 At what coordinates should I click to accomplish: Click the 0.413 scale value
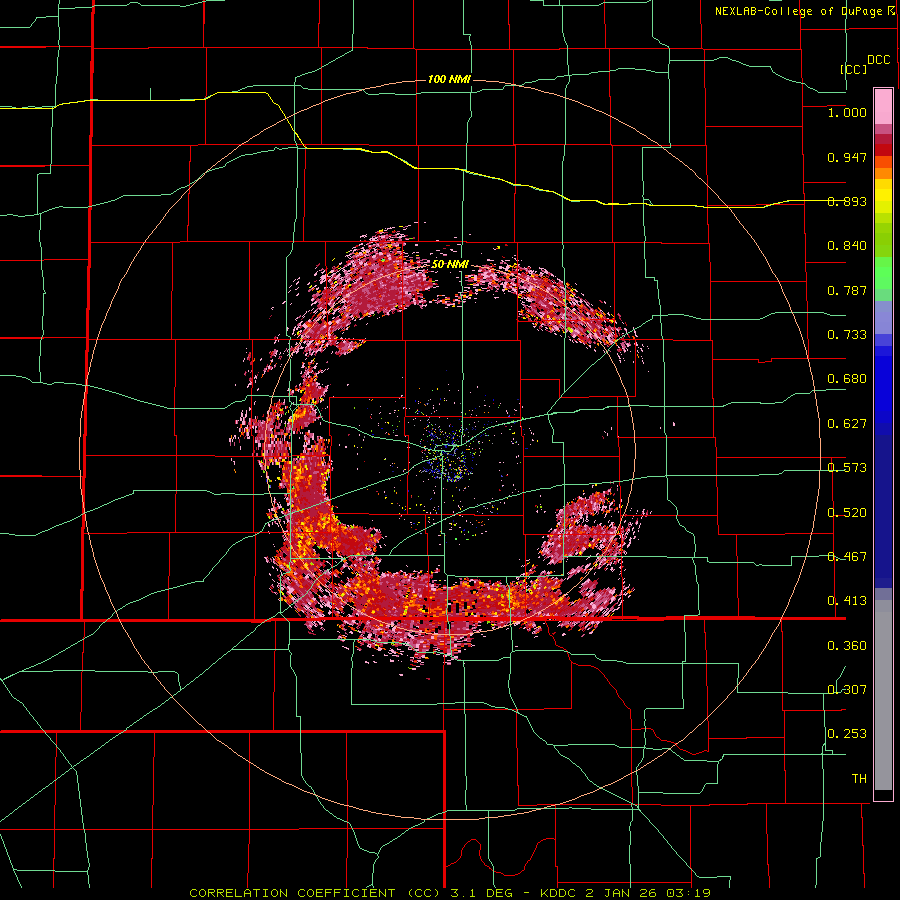847,601
